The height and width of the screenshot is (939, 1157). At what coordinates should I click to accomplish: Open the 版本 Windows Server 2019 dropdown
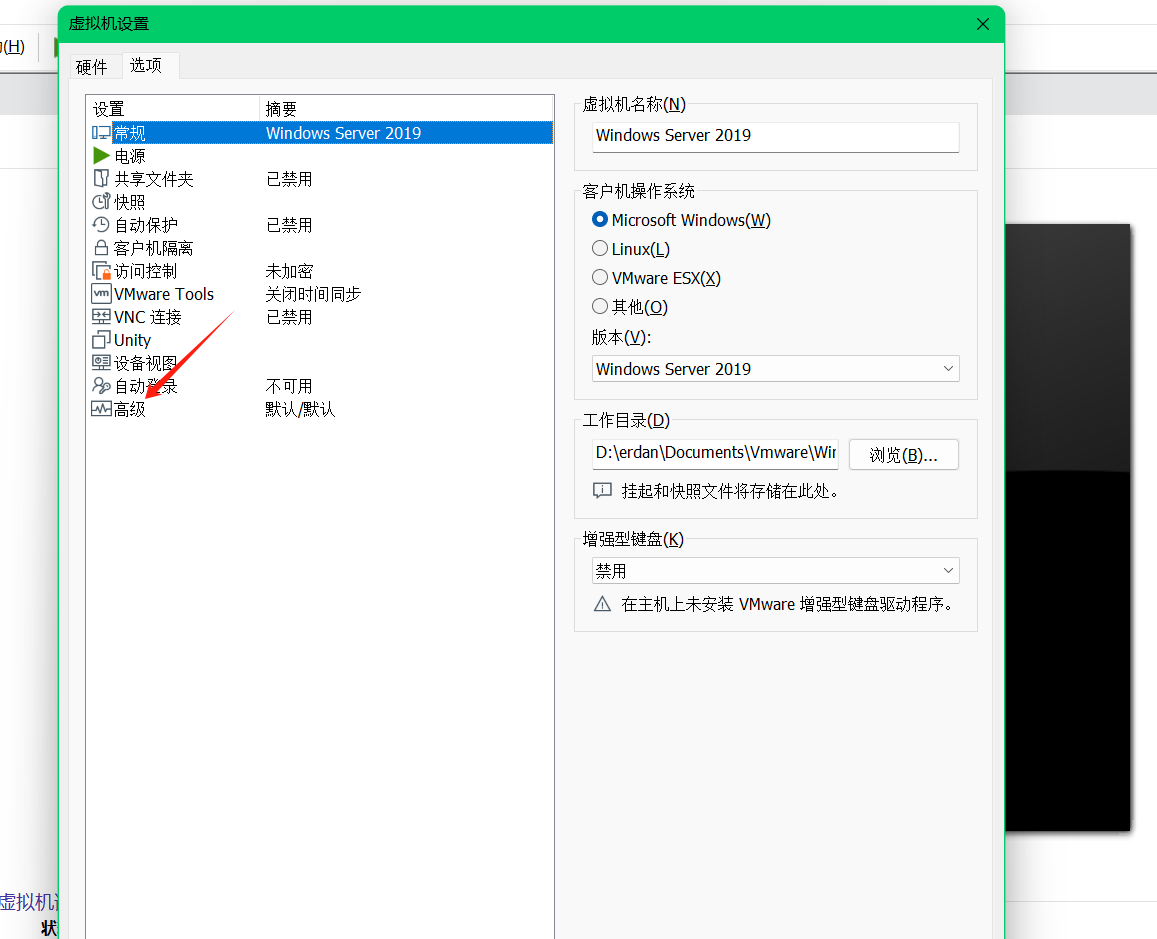coord(776,369)
